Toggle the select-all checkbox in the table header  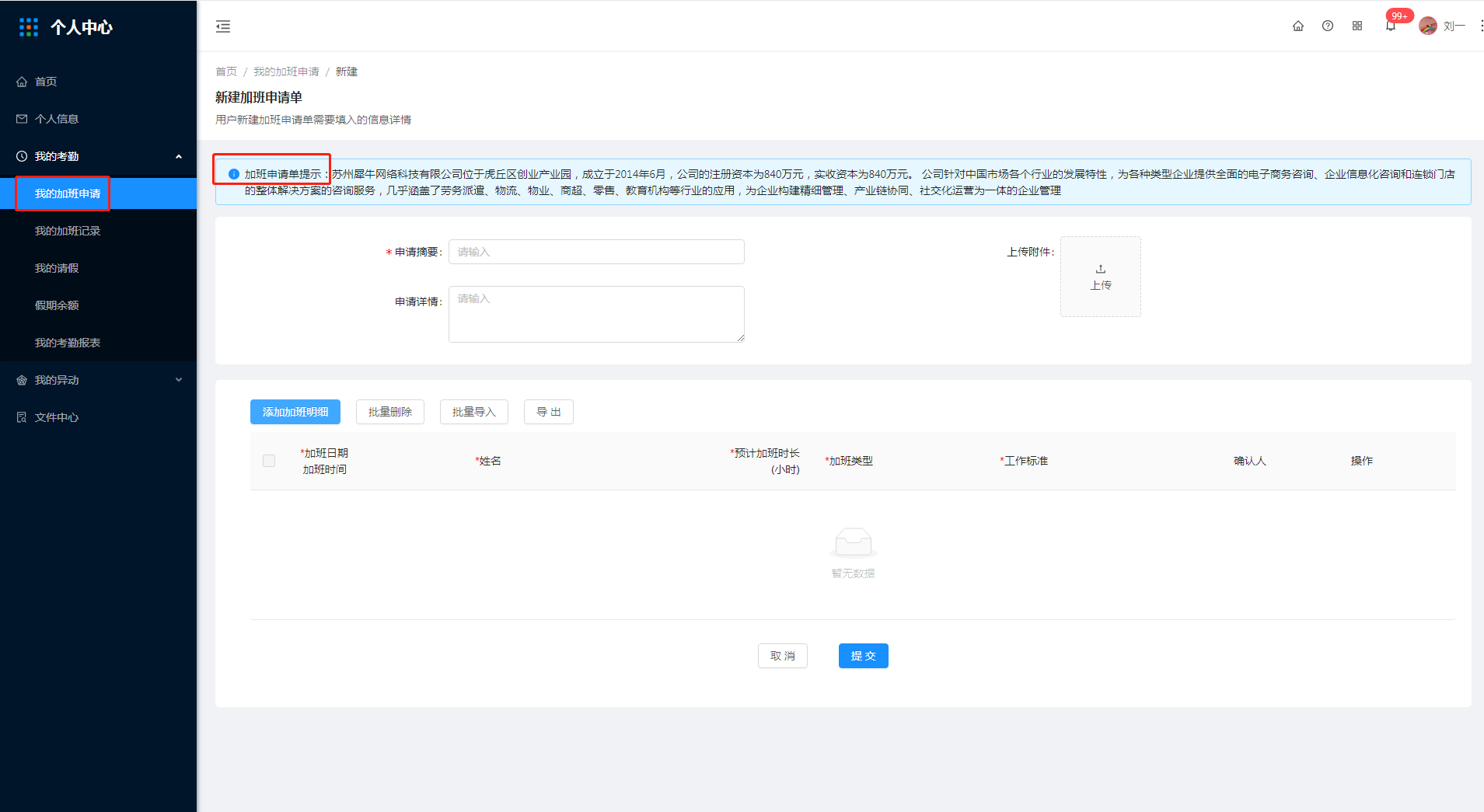click(269, 461)
